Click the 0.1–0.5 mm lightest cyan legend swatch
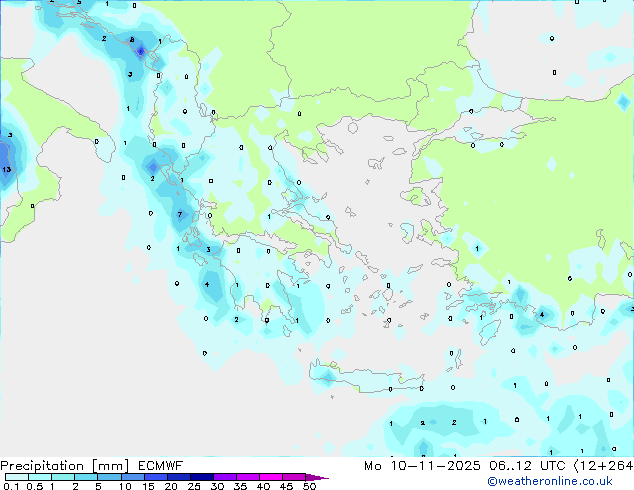The image size is (634, 490). coord(17,477)
